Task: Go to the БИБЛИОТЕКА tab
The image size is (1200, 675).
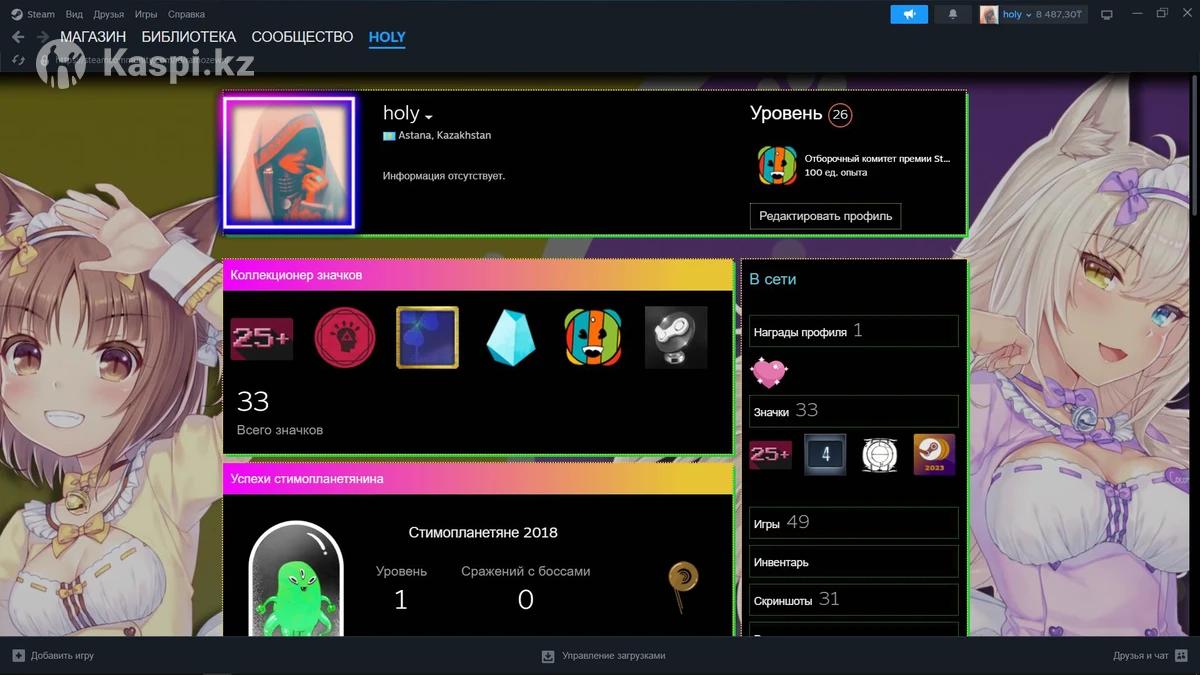Action: pyautogui.click(x=189, y=37)
